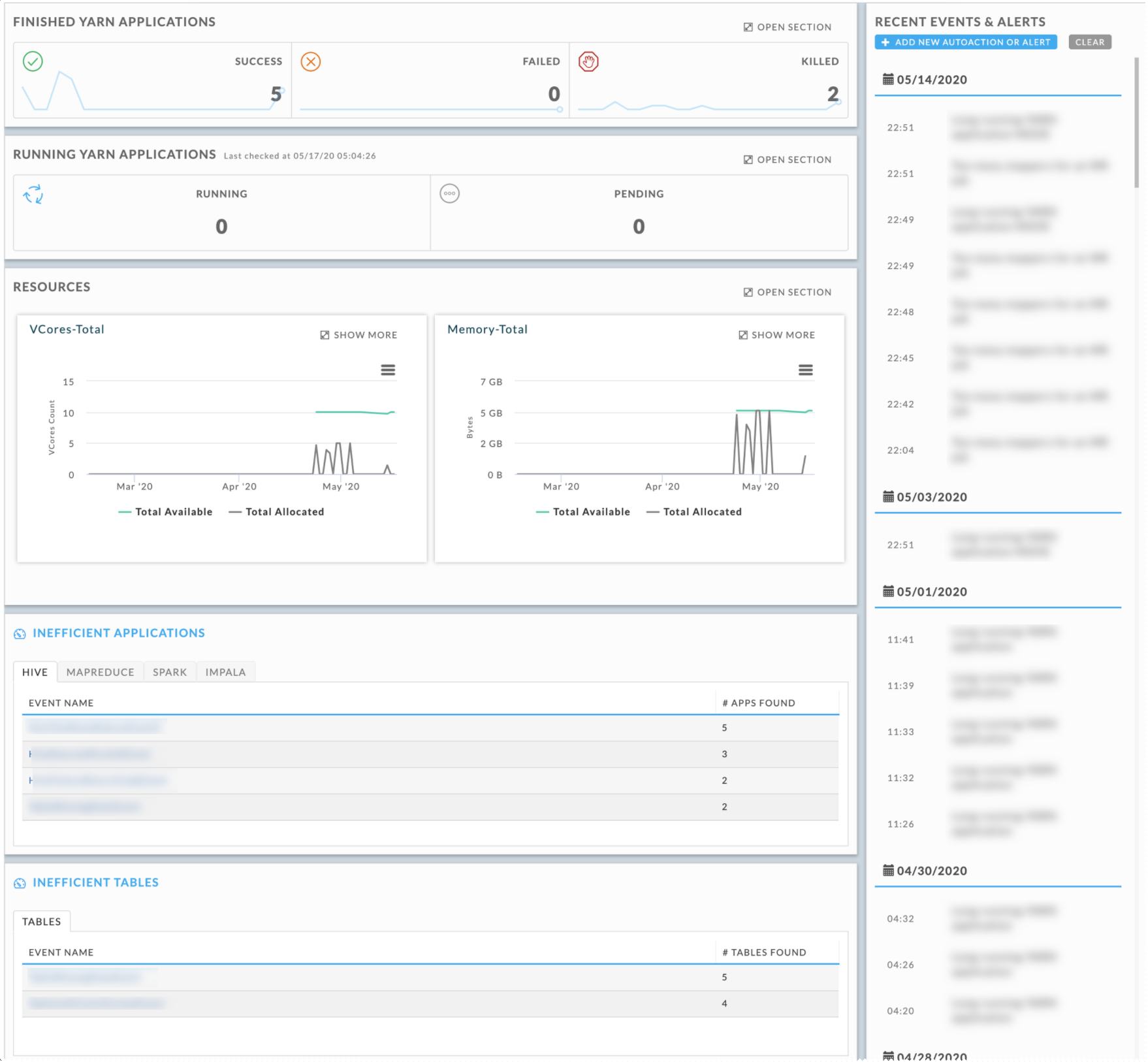Toggle VCores Total Available legend series
The height and width of the screenshot is (1062, 1148).
(165, 512)
